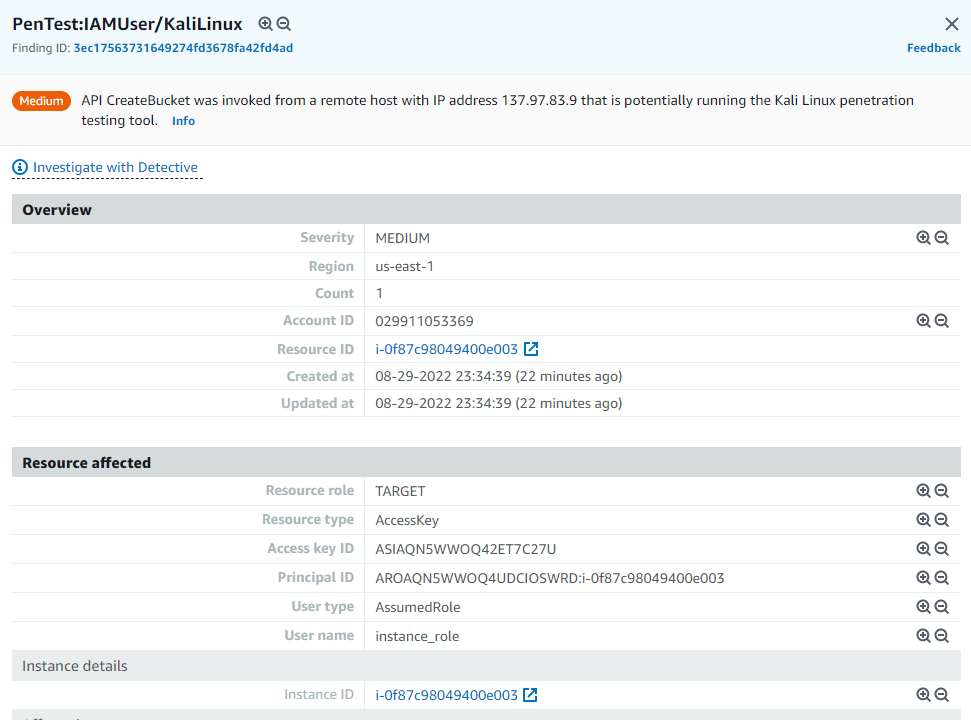This screenshot has height=720, width=971.
Task: Select Access key value ASIAQN5WWOQ42ET7C27U
Action: [x=466, y=549]
